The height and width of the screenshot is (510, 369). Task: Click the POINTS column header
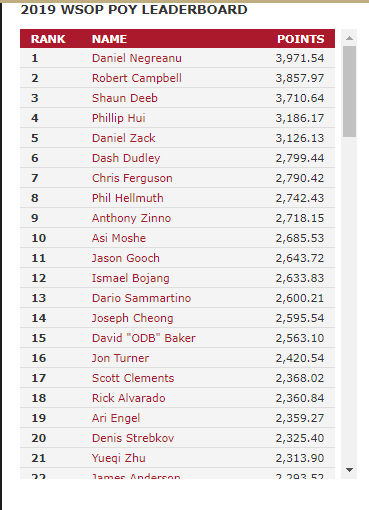point(301,39)
